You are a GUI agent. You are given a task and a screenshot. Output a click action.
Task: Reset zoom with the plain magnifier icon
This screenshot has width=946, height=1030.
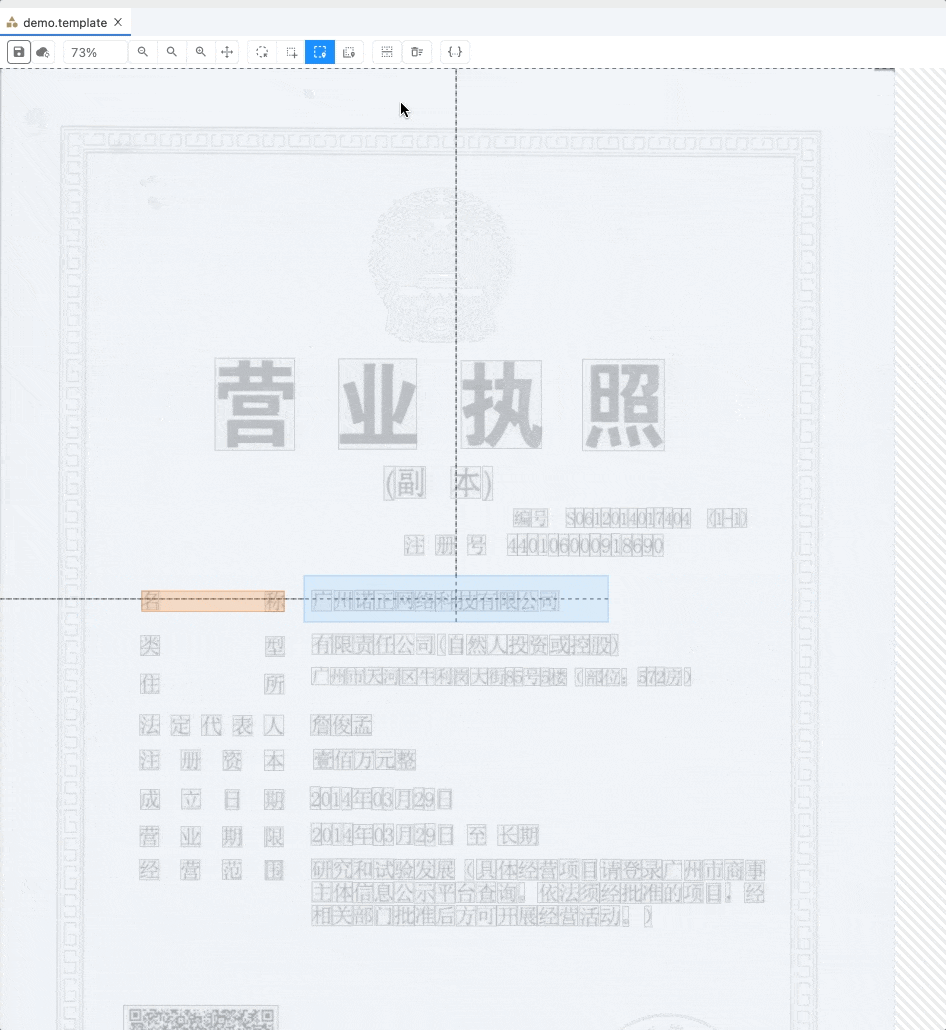(171, 52)
